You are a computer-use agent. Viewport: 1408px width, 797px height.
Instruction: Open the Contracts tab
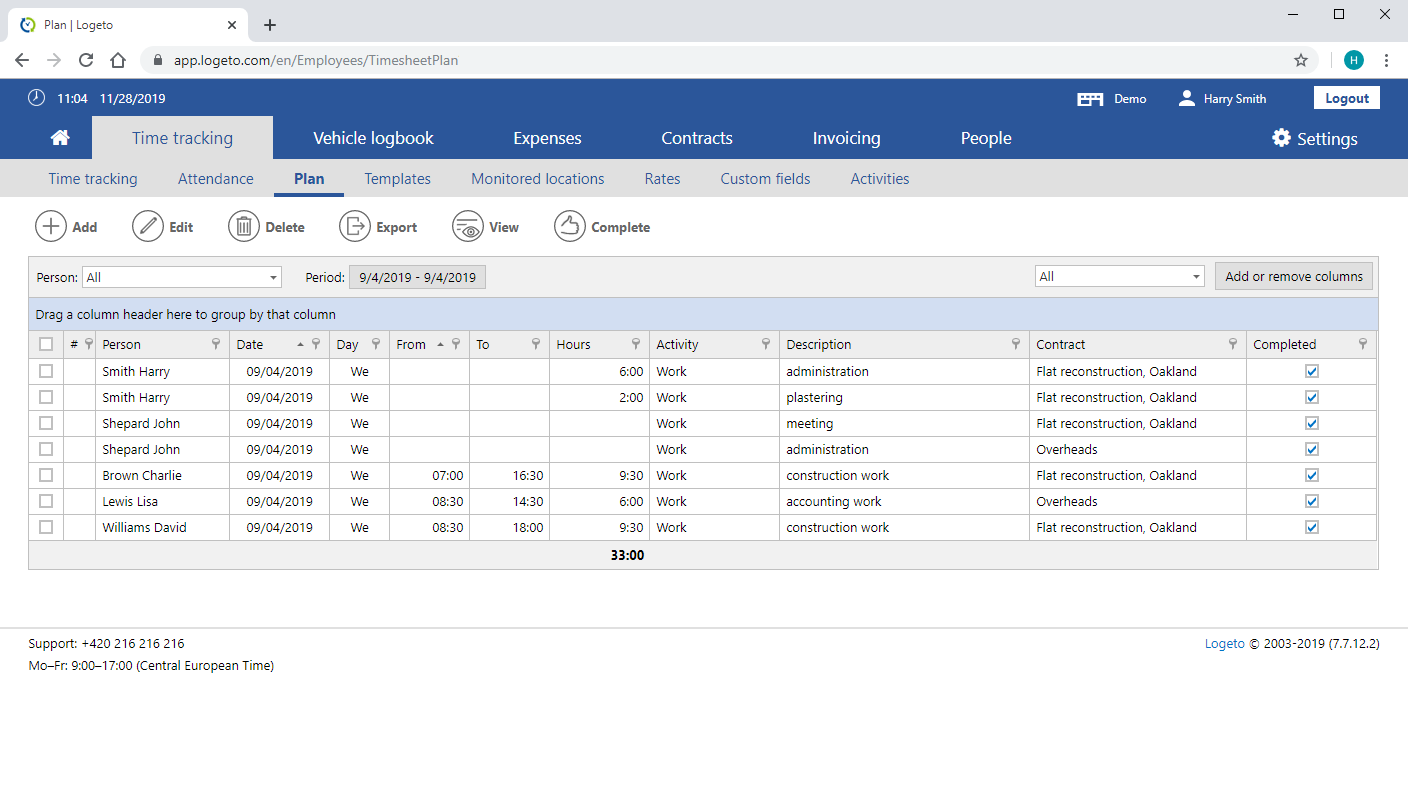click(697, 138)
